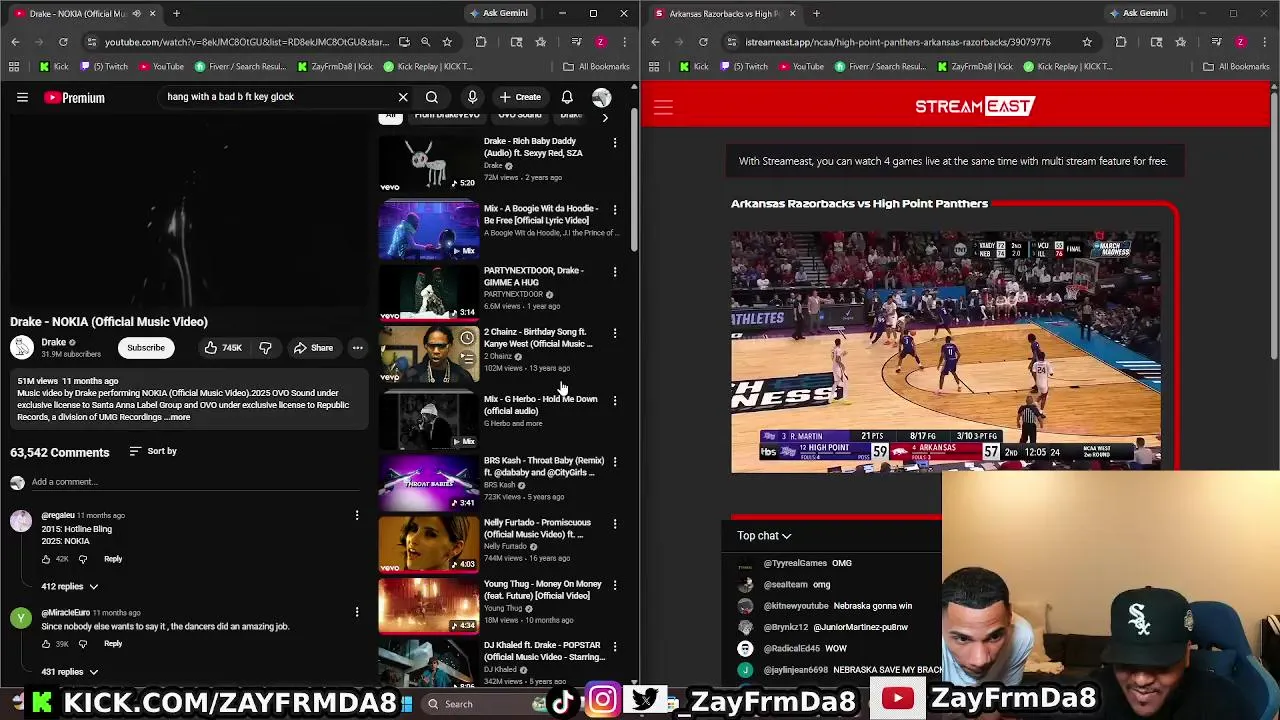Click the YouTube sidebar scrollbar thumb
1280x720 pixels.
[635, 180]
